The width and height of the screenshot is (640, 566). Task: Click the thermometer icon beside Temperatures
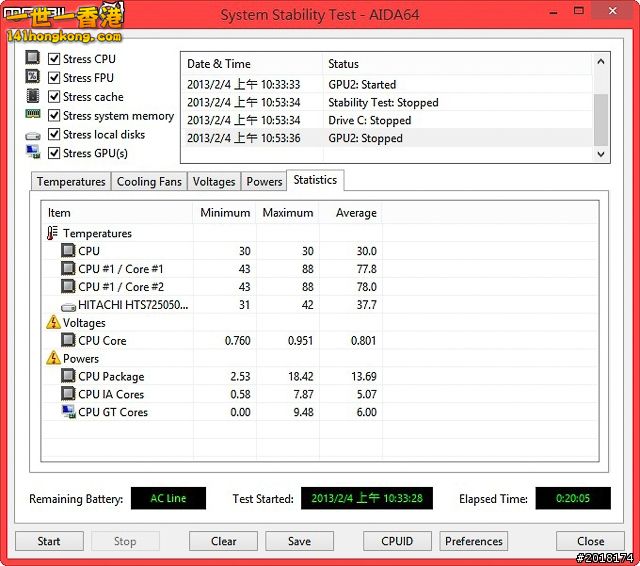(x=53, y=233)
